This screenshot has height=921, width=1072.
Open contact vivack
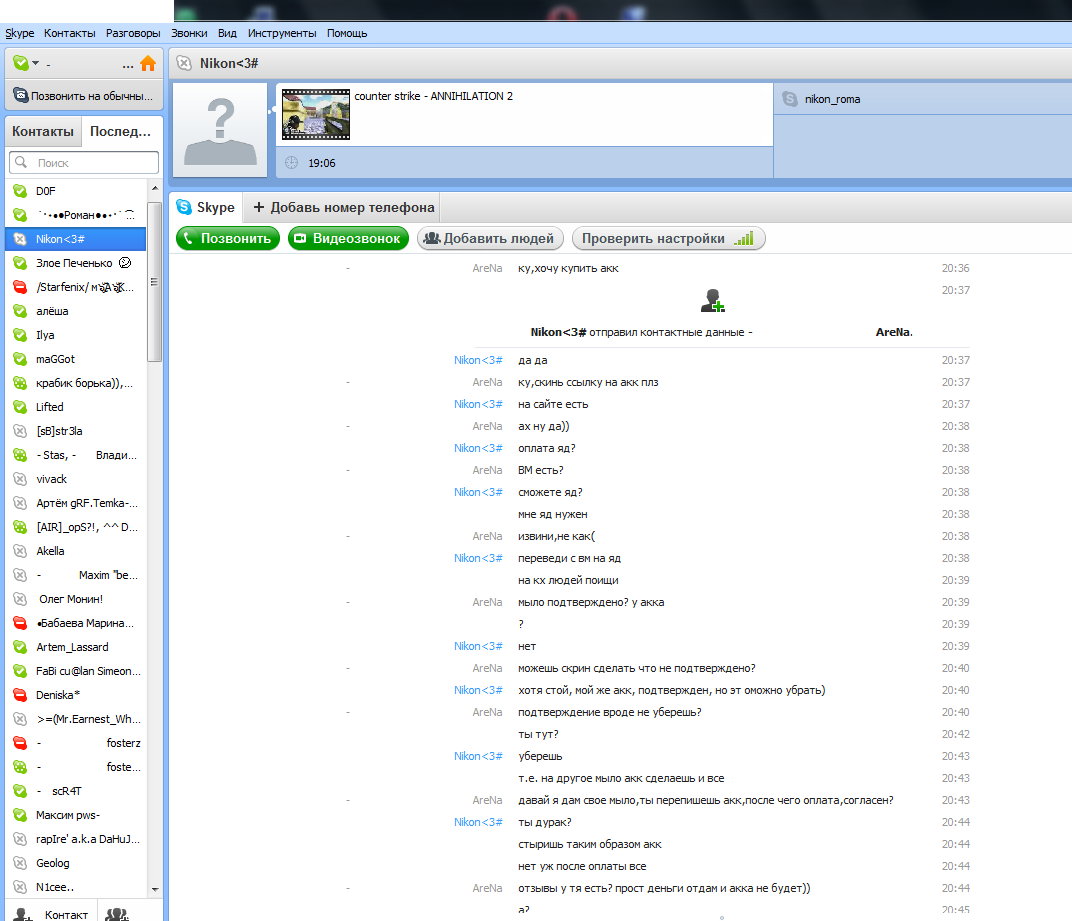pyautogui.click(x=75, y=479)
